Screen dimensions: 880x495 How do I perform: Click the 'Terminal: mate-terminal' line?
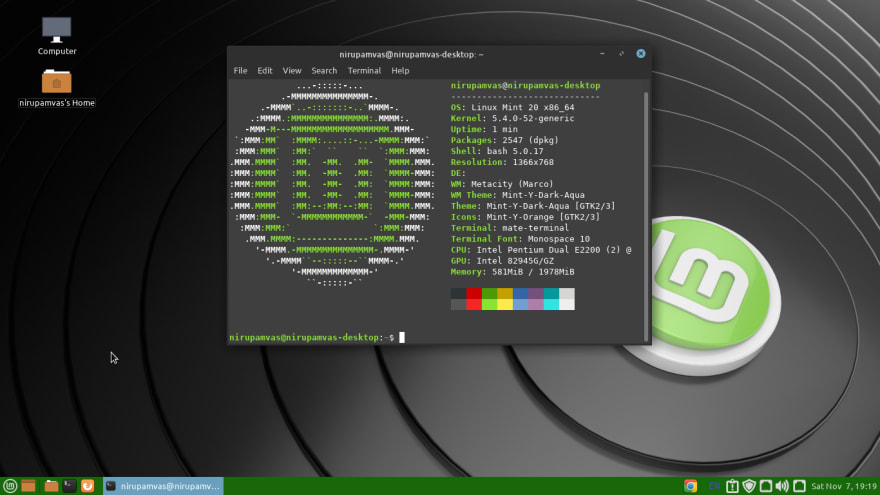click(510, 228)
